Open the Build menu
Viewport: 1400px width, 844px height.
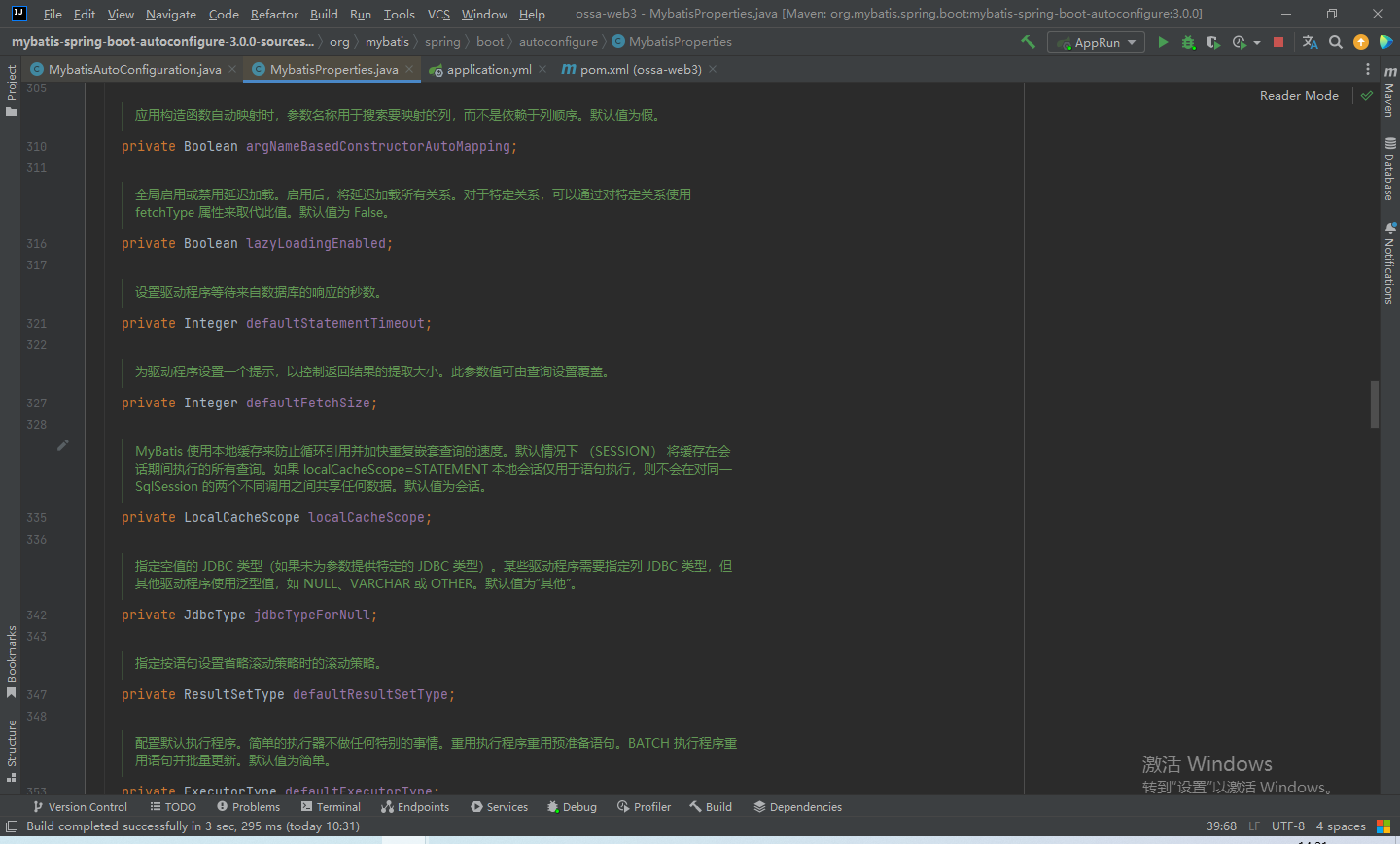pos(324,14)
